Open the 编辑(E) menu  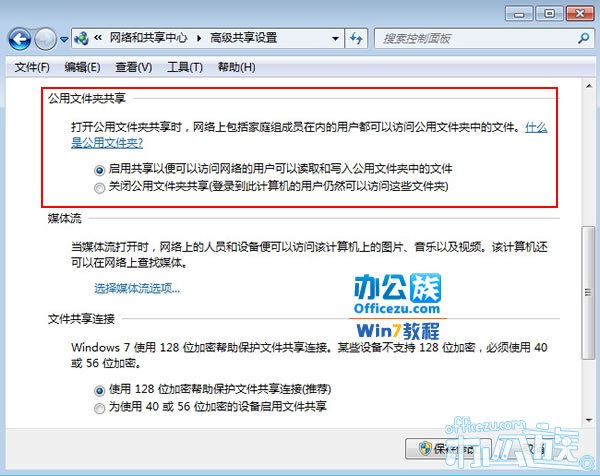click(82, 67)
